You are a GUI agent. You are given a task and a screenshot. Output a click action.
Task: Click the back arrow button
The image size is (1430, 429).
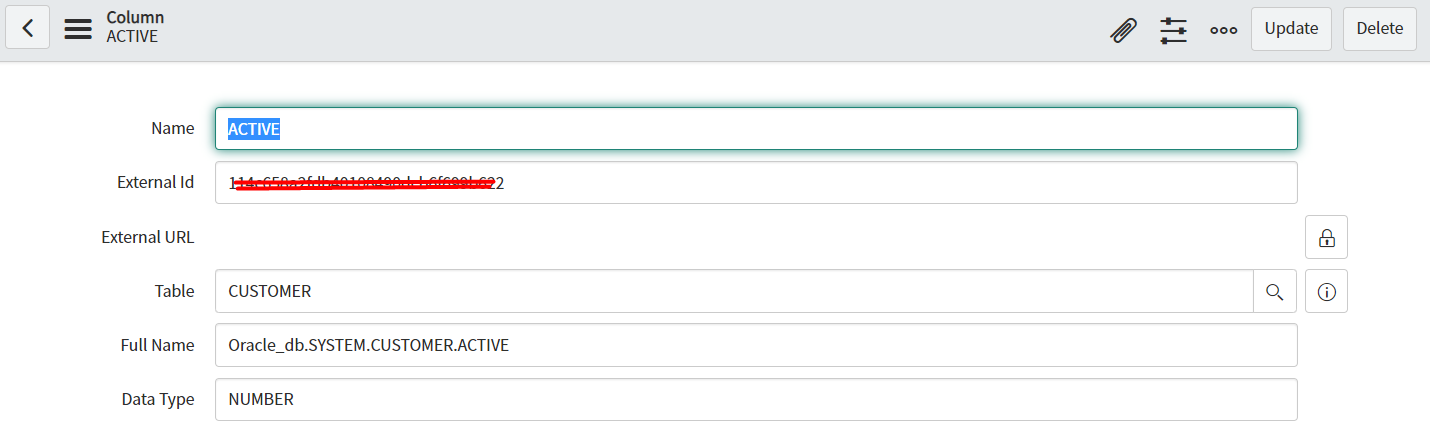coord(28,28)
